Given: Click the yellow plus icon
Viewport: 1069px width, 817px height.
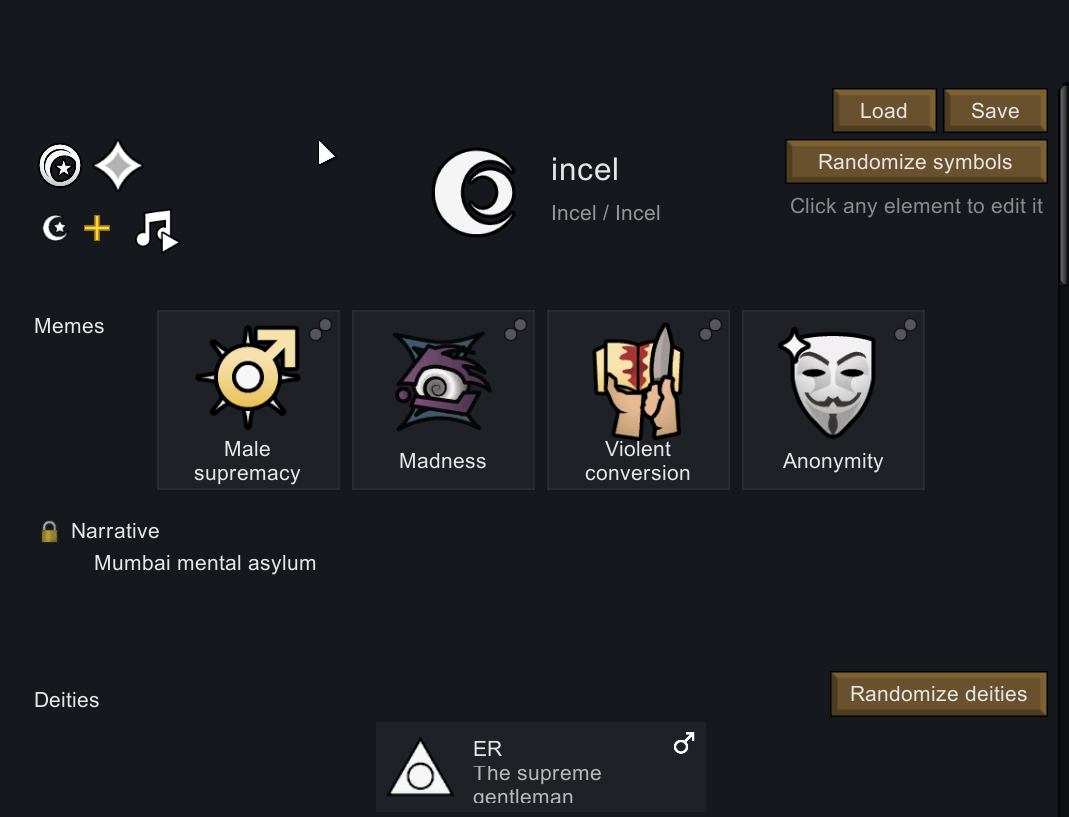Looking at the screenshot, I should click(97, 229).
